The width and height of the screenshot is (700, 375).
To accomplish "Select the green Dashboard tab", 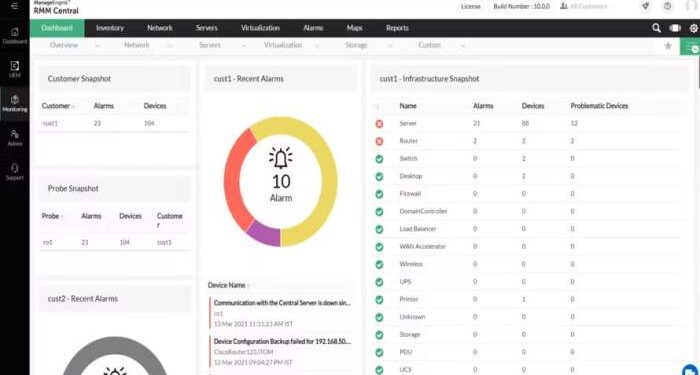I will click(57, 28).
